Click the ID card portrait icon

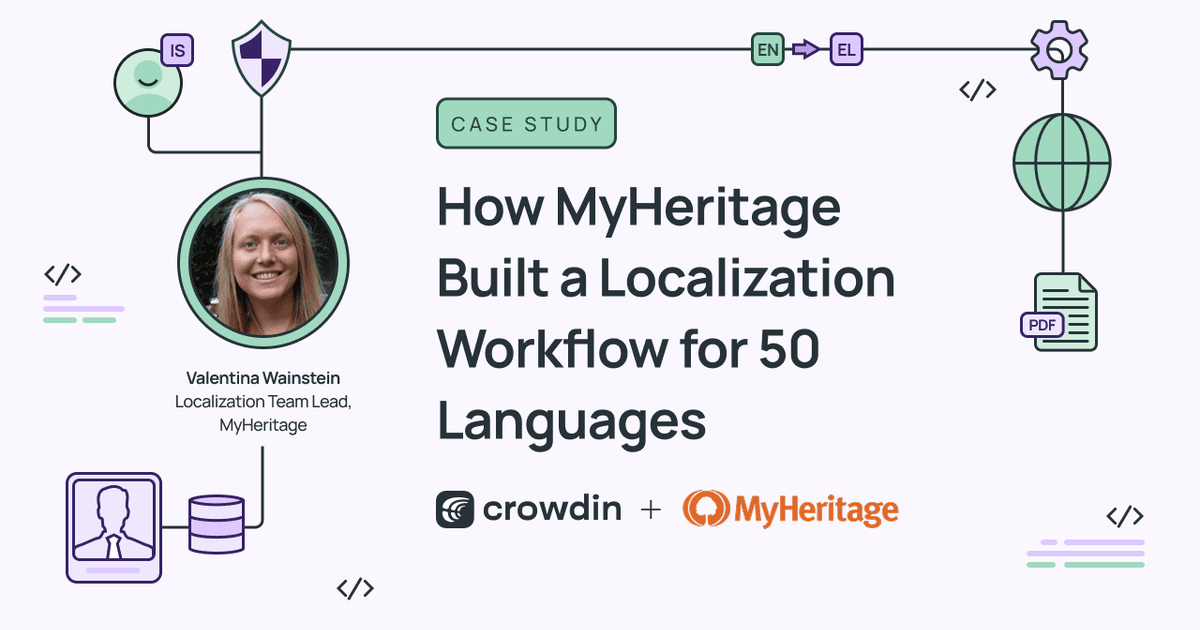coord(113,528)
